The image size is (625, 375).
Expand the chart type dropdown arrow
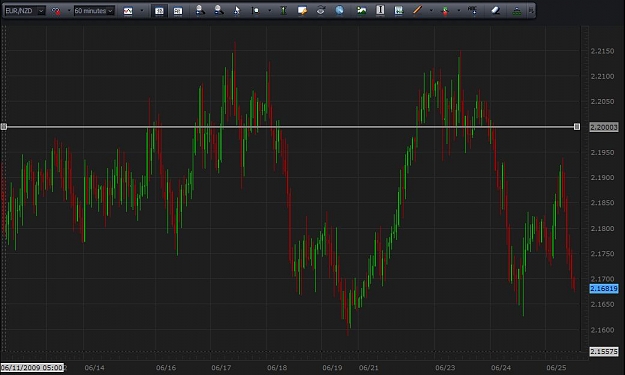click(x=142, y=11)
